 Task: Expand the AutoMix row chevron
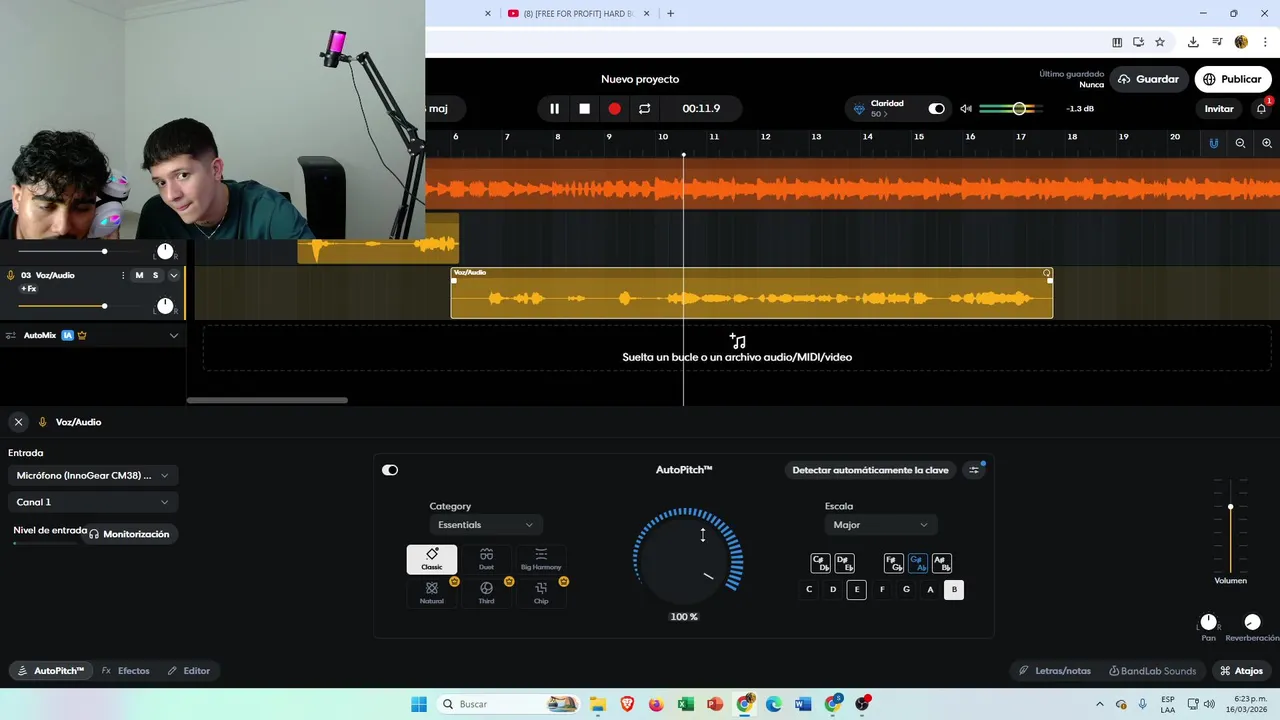point(174,336)
